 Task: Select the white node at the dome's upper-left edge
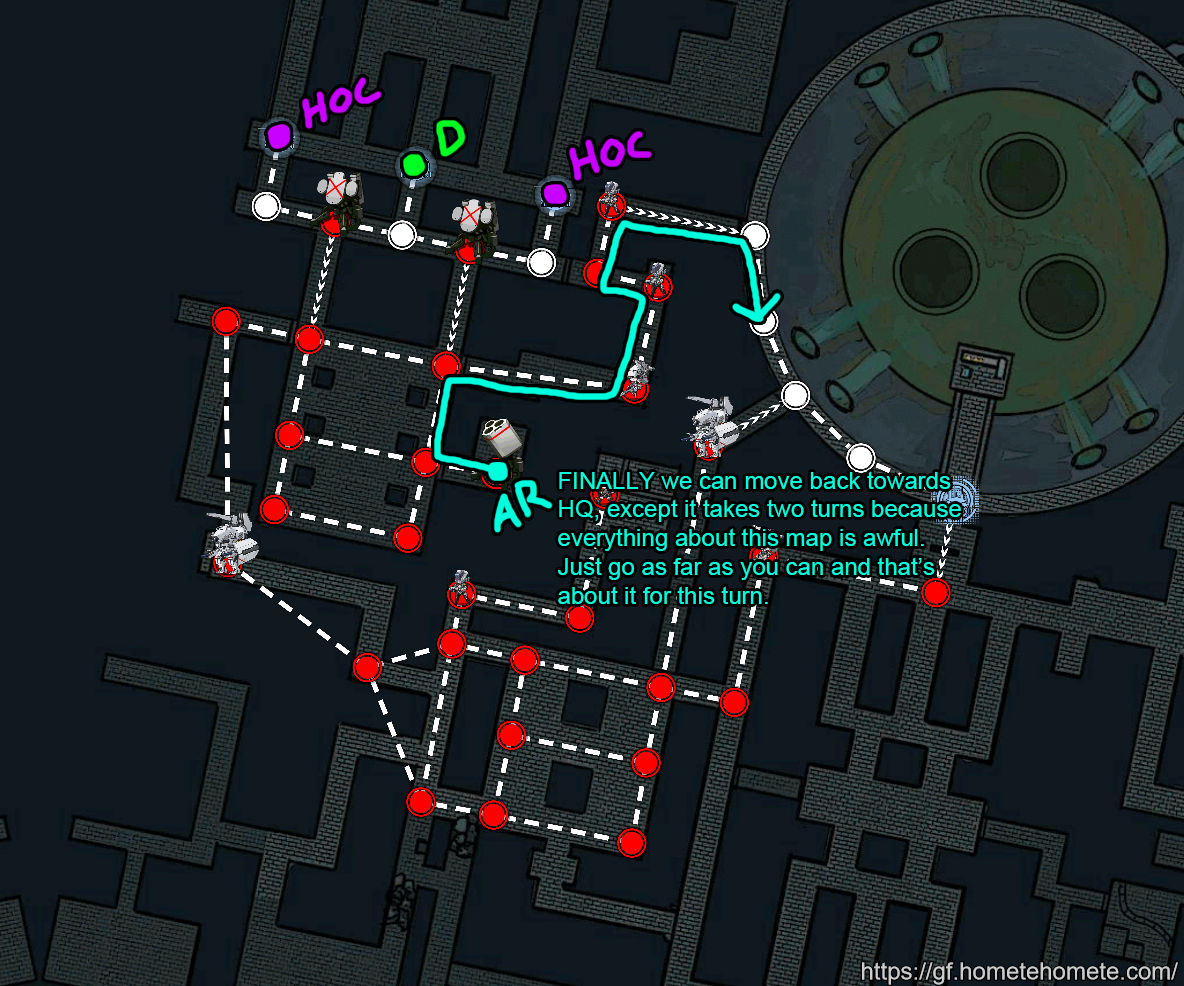[x=755, y=235]
